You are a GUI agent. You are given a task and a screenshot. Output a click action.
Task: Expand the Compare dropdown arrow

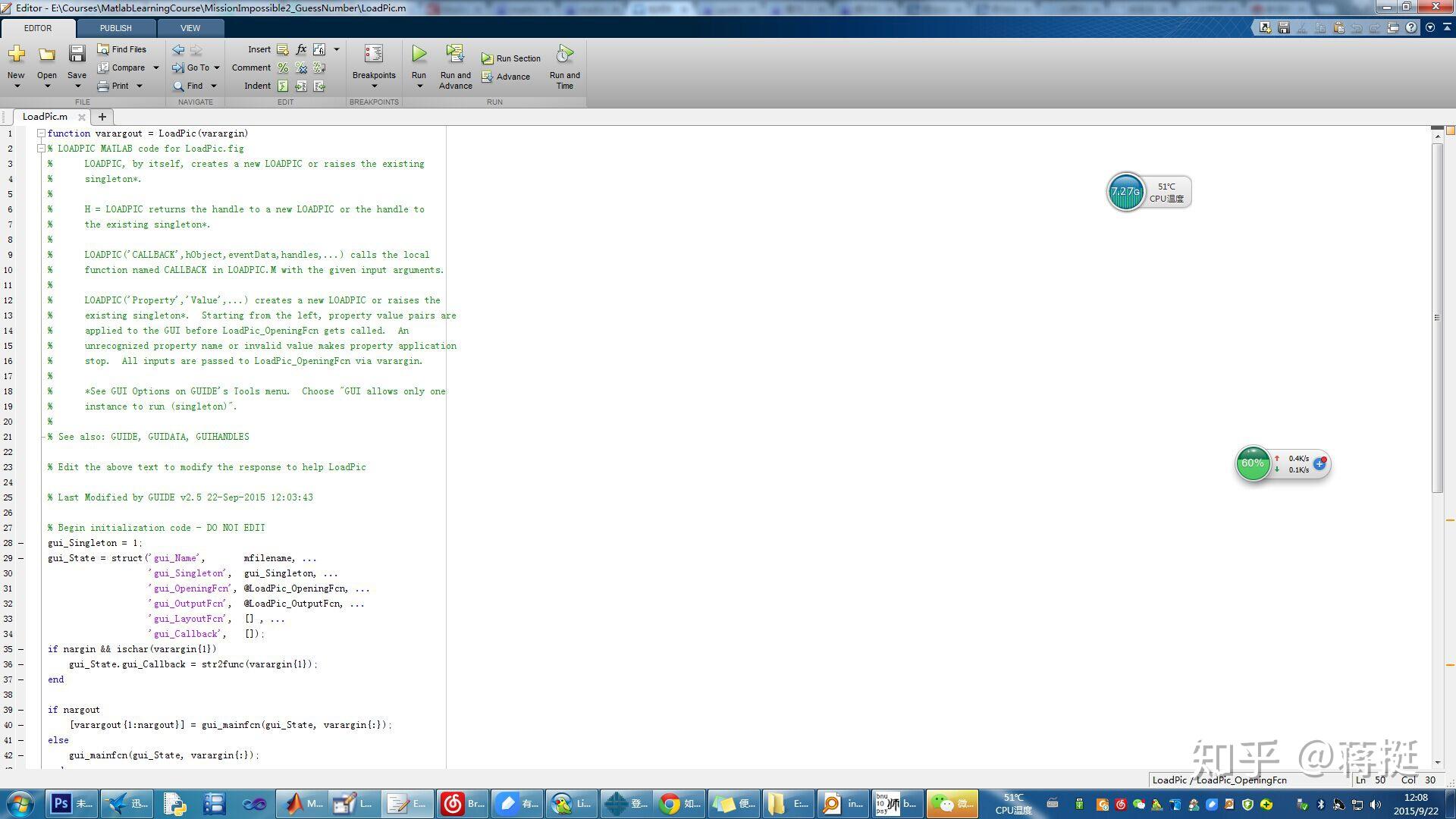pyautogui.click(x=156, y=67)
